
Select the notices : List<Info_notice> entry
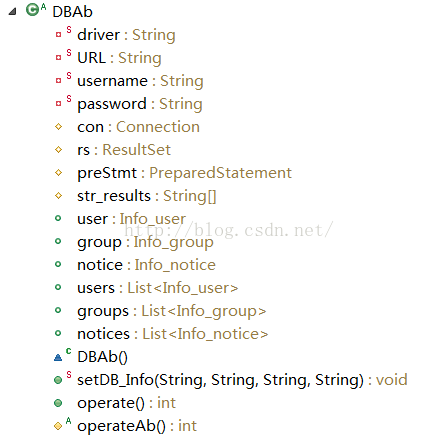click(173, 334)
